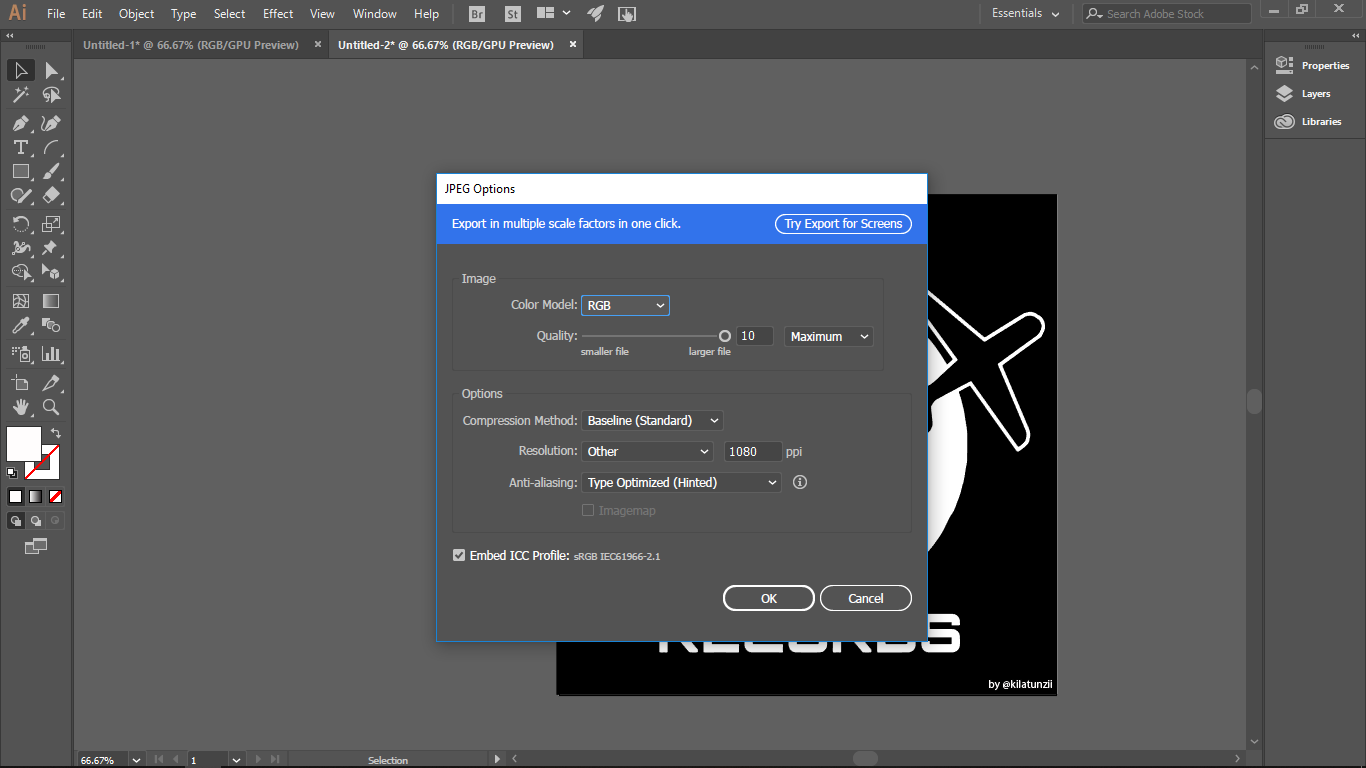Select the Artboard tool
The height and width of the screenshot is (768, 1366).
21,383
